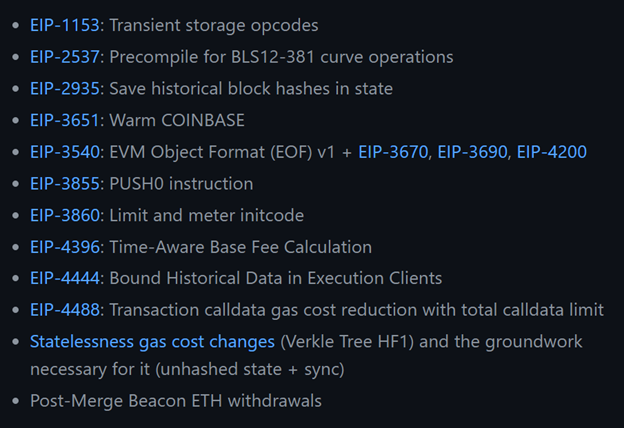Open the EIP-4200 link
This screenshot has height=428, width=624.
point(552,152)
